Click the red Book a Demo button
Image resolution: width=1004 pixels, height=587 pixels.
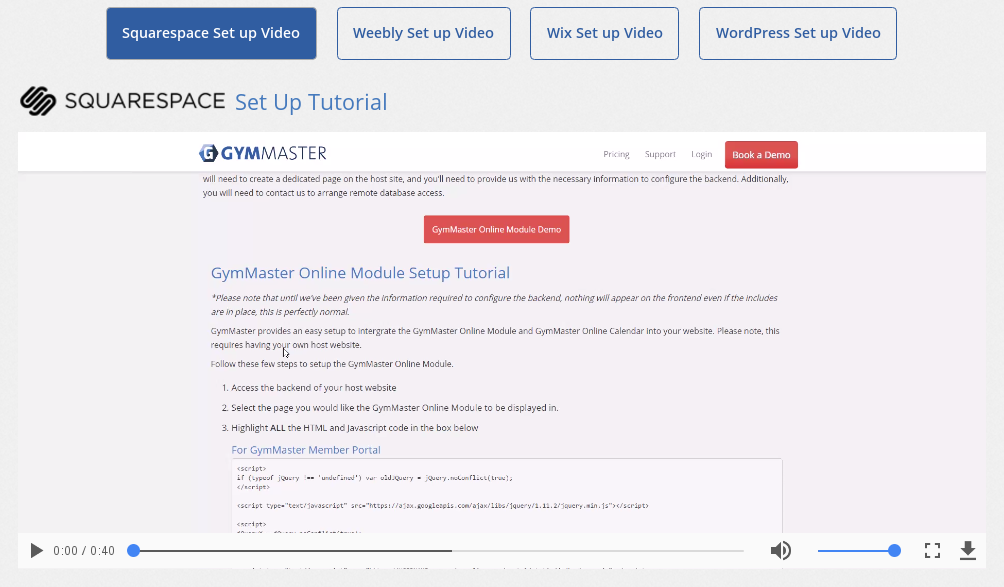tap(761, 155)
